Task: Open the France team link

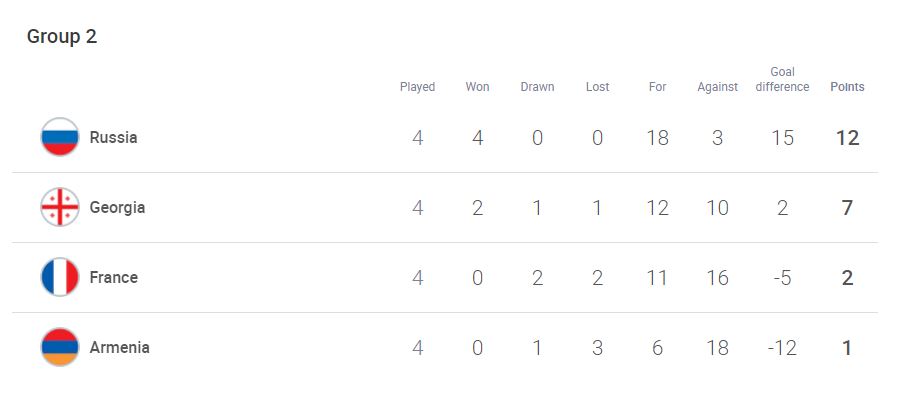Action: [x=114, y=278]
